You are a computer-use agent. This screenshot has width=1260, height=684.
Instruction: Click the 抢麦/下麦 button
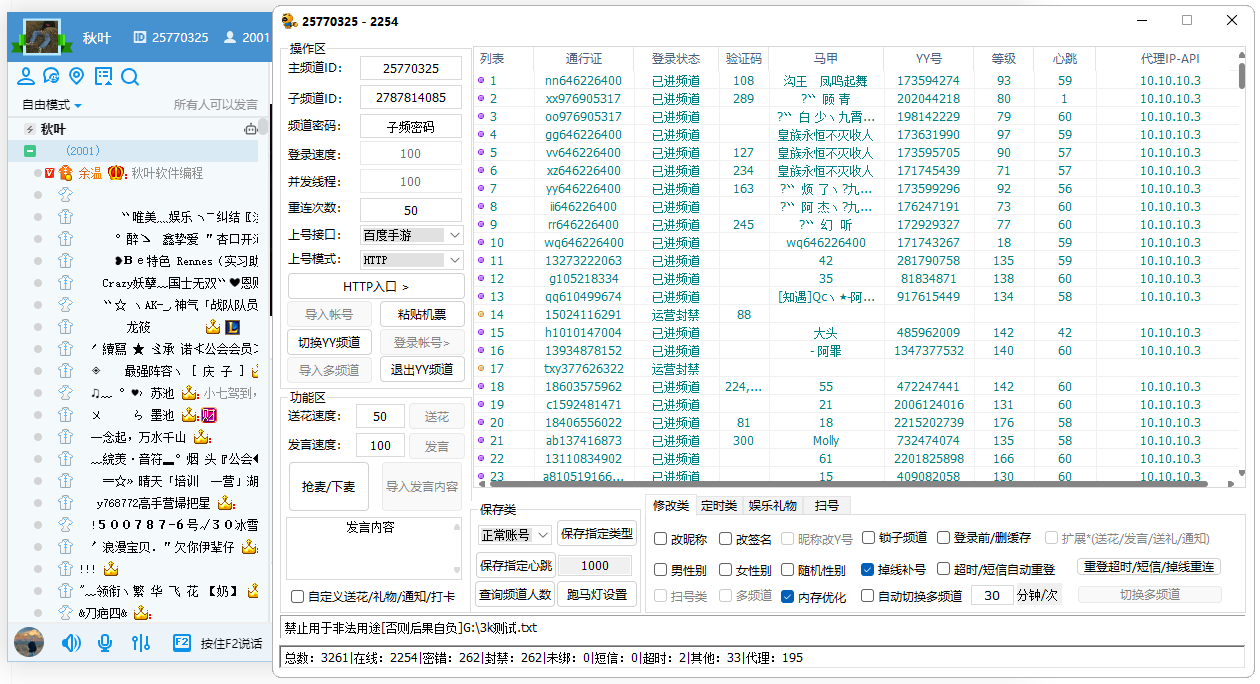coord(329,487)
